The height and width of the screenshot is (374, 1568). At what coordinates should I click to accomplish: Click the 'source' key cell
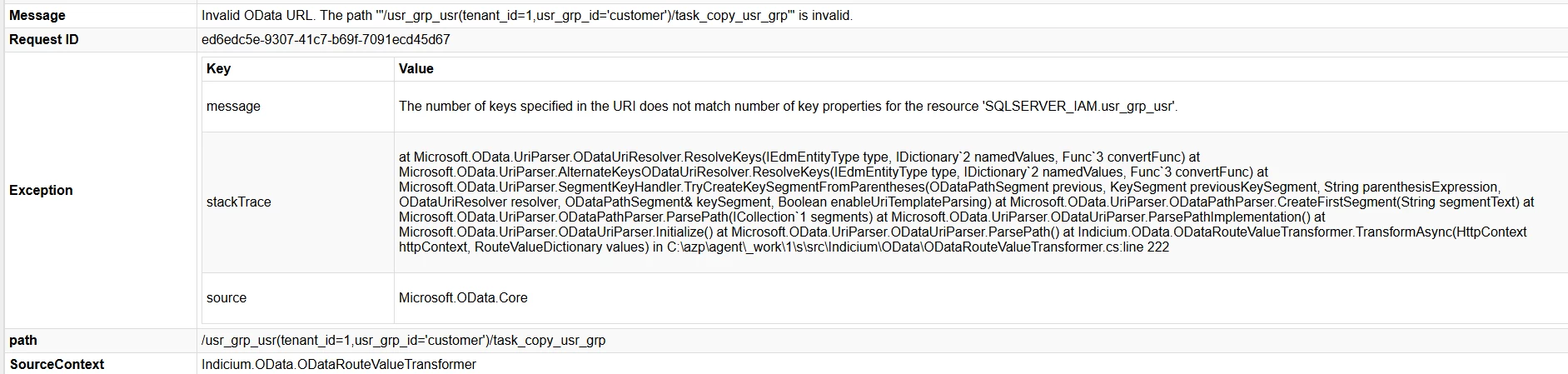tap(226, 298)
